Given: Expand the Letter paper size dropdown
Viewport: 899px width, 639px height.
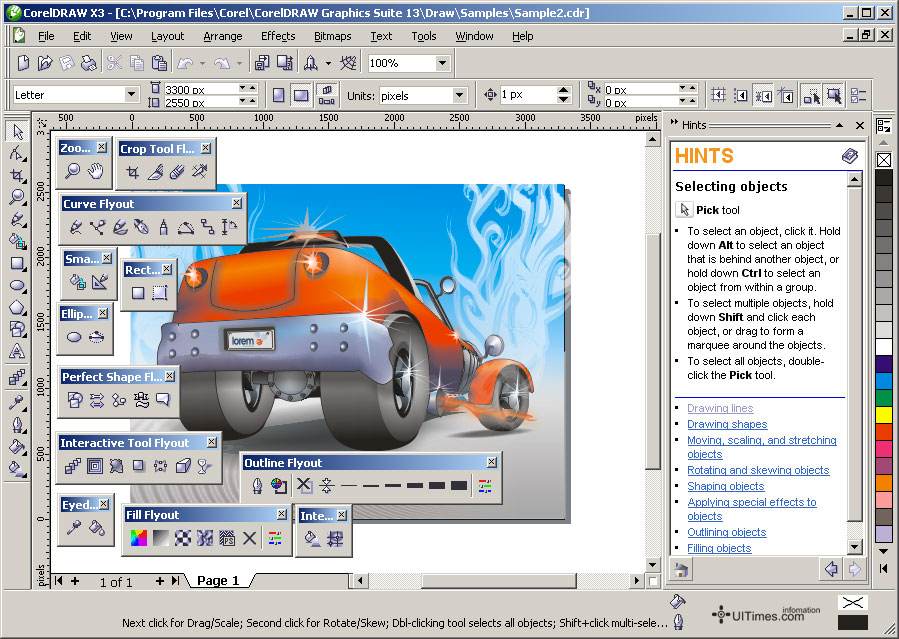Looking at the screenshot, I should [131, 95].
